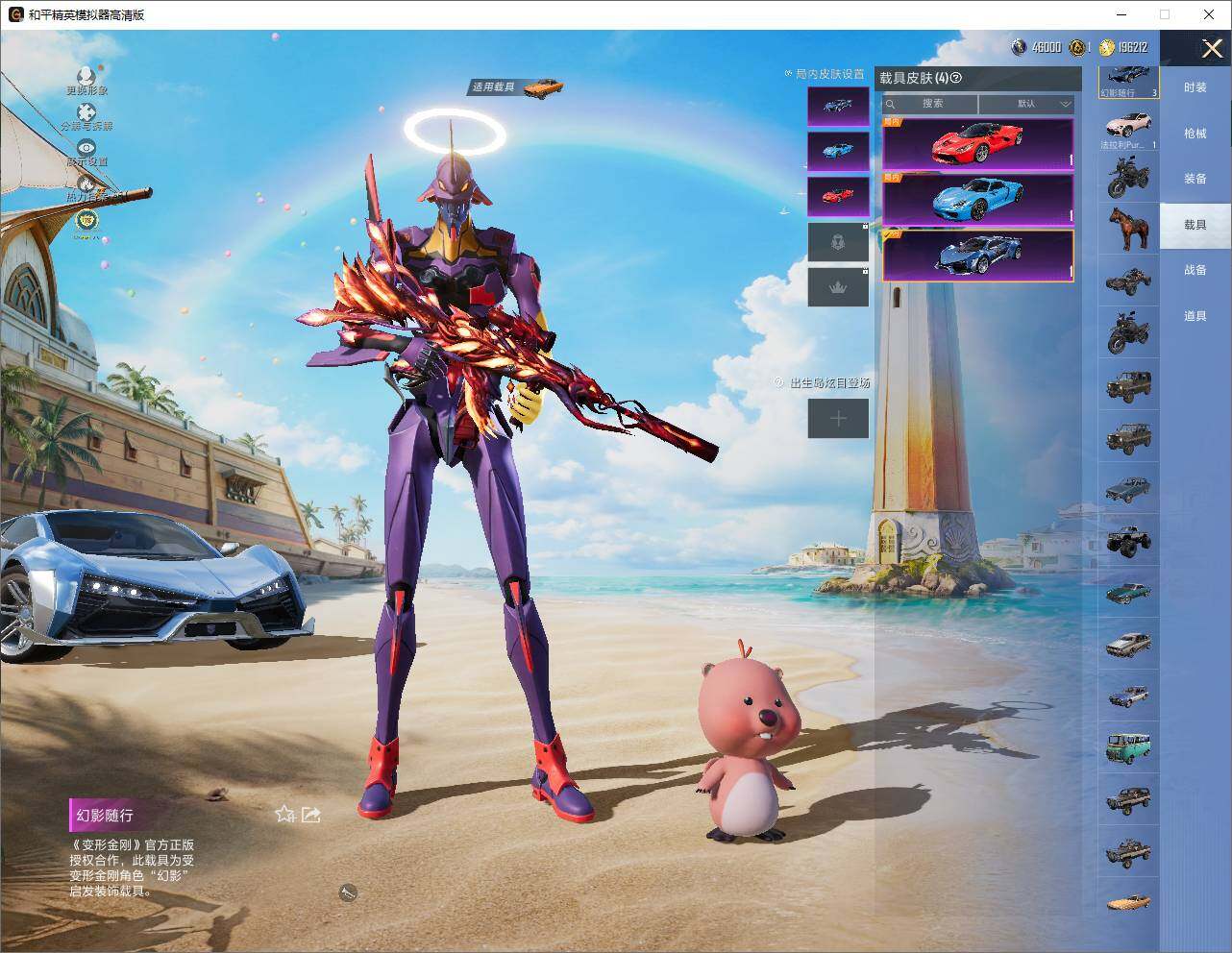Click the star favorite icon beside 幻影随行
The image size is (1232, 953).
coord(284,815)
